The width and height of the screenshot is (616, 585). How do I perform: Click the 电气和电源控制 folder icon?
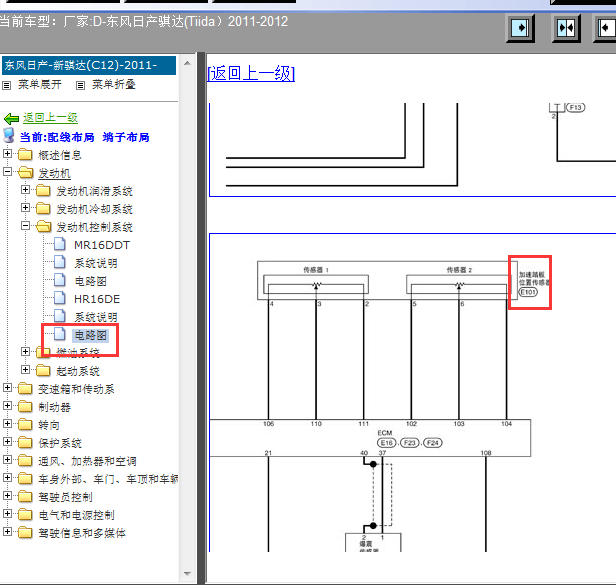pos(25,514)
